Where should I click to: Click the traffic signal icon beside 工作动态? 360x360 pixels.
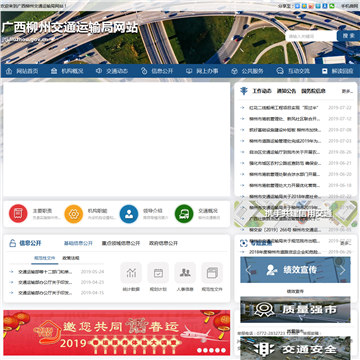pos(244,91)
